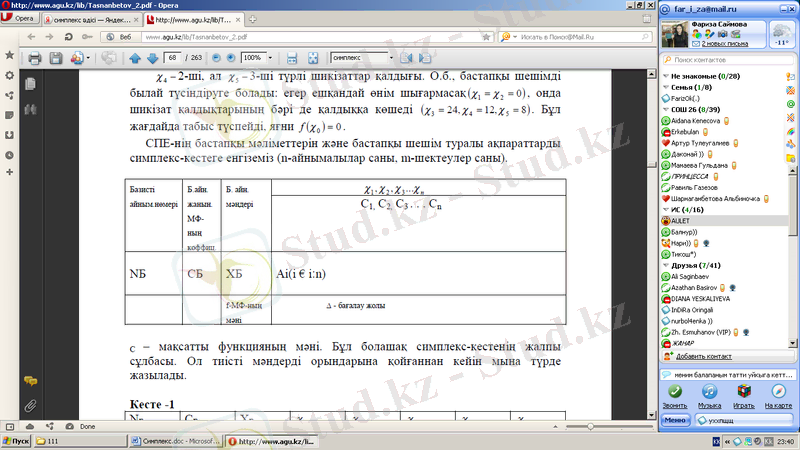Open the Mail.Ru Agent Меню button
The height and width of the screenshot is (450, 800).
(675, 421)
